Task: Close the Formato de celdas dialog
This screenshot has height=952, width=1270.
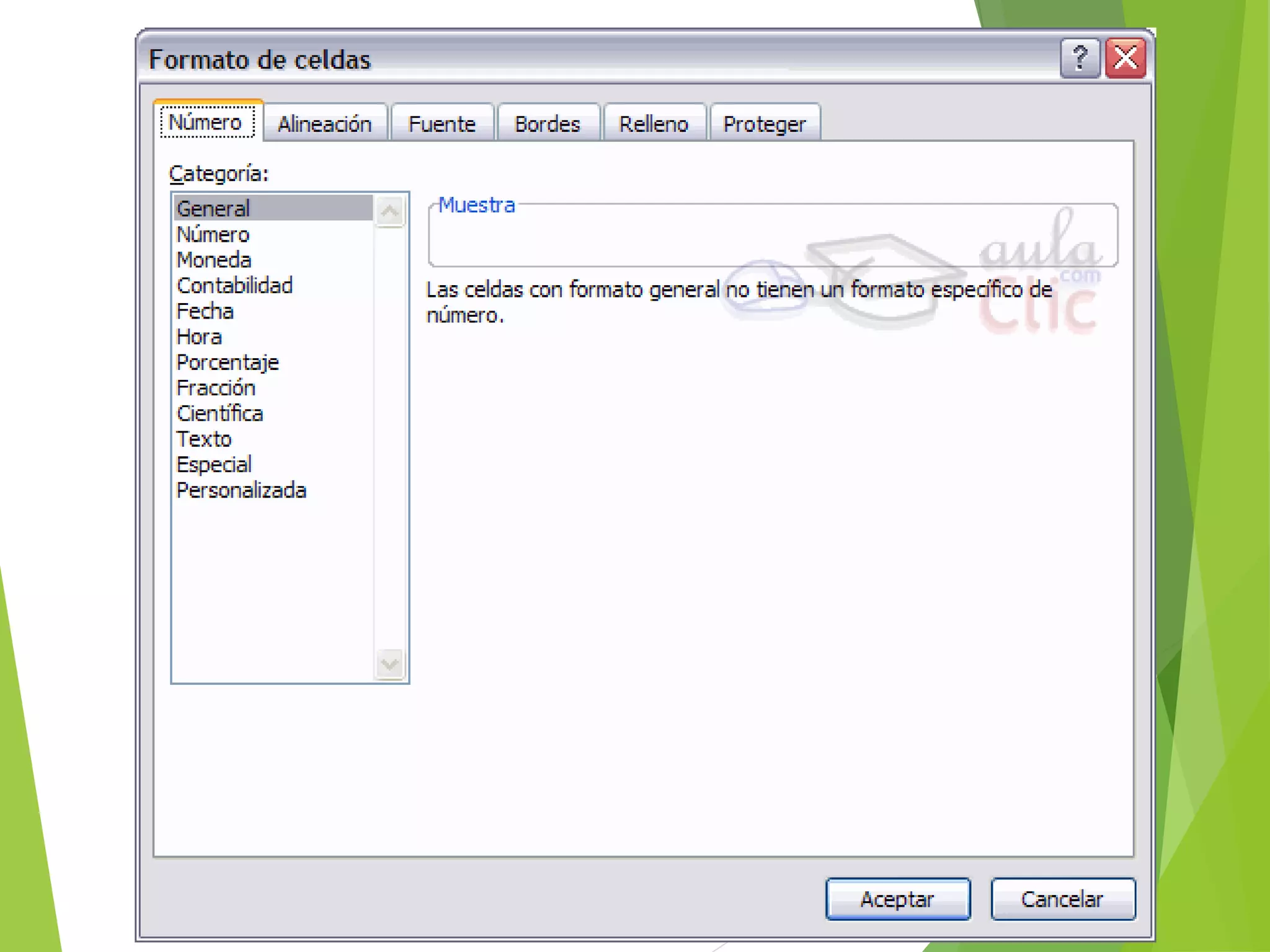Action: pyautogui.click(x=1125, y=59)
